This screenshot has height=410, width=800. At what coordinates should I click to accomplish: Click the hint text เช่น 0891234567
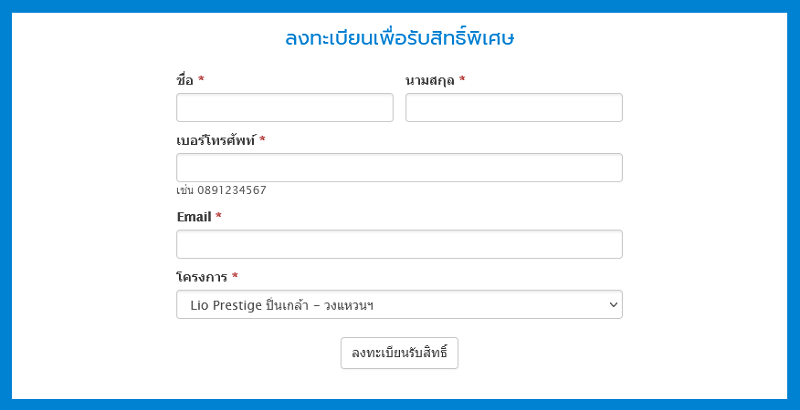tap(221, 190)
